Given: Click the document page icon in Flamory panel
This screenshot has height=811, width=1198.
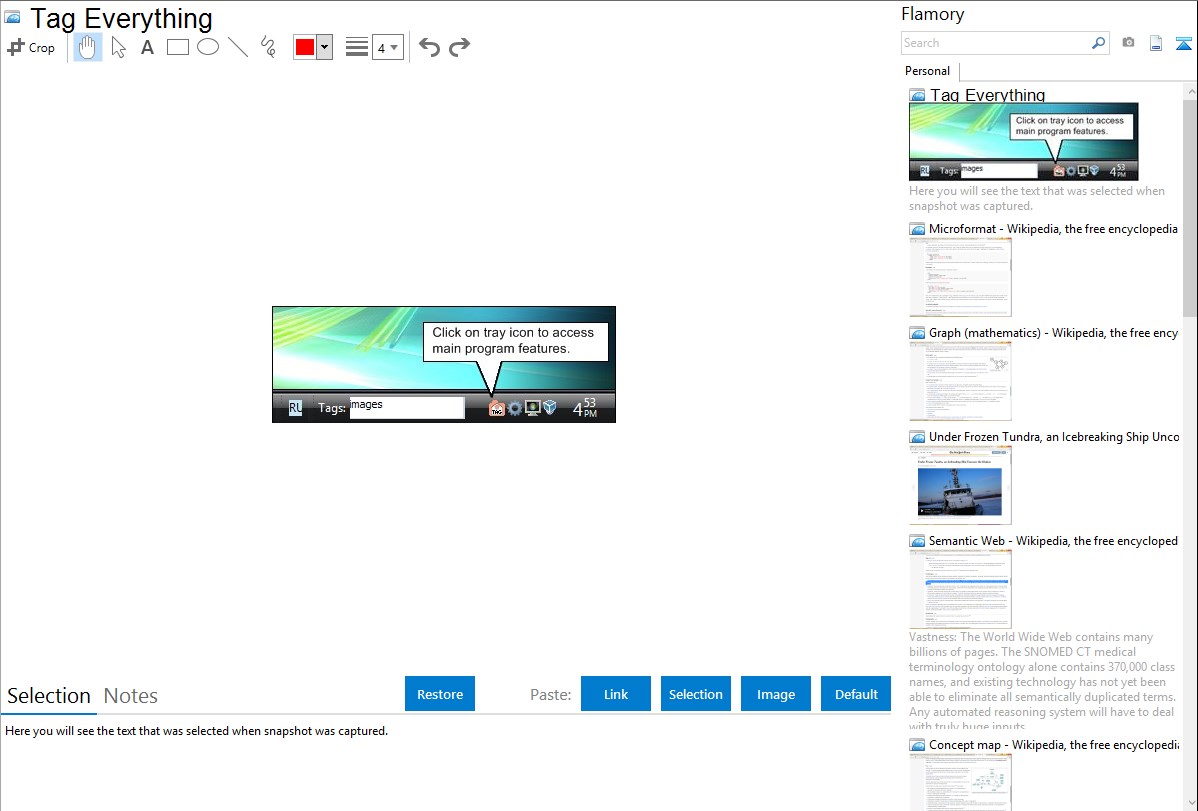Looking at the screenshot, I should [1156, 44].
